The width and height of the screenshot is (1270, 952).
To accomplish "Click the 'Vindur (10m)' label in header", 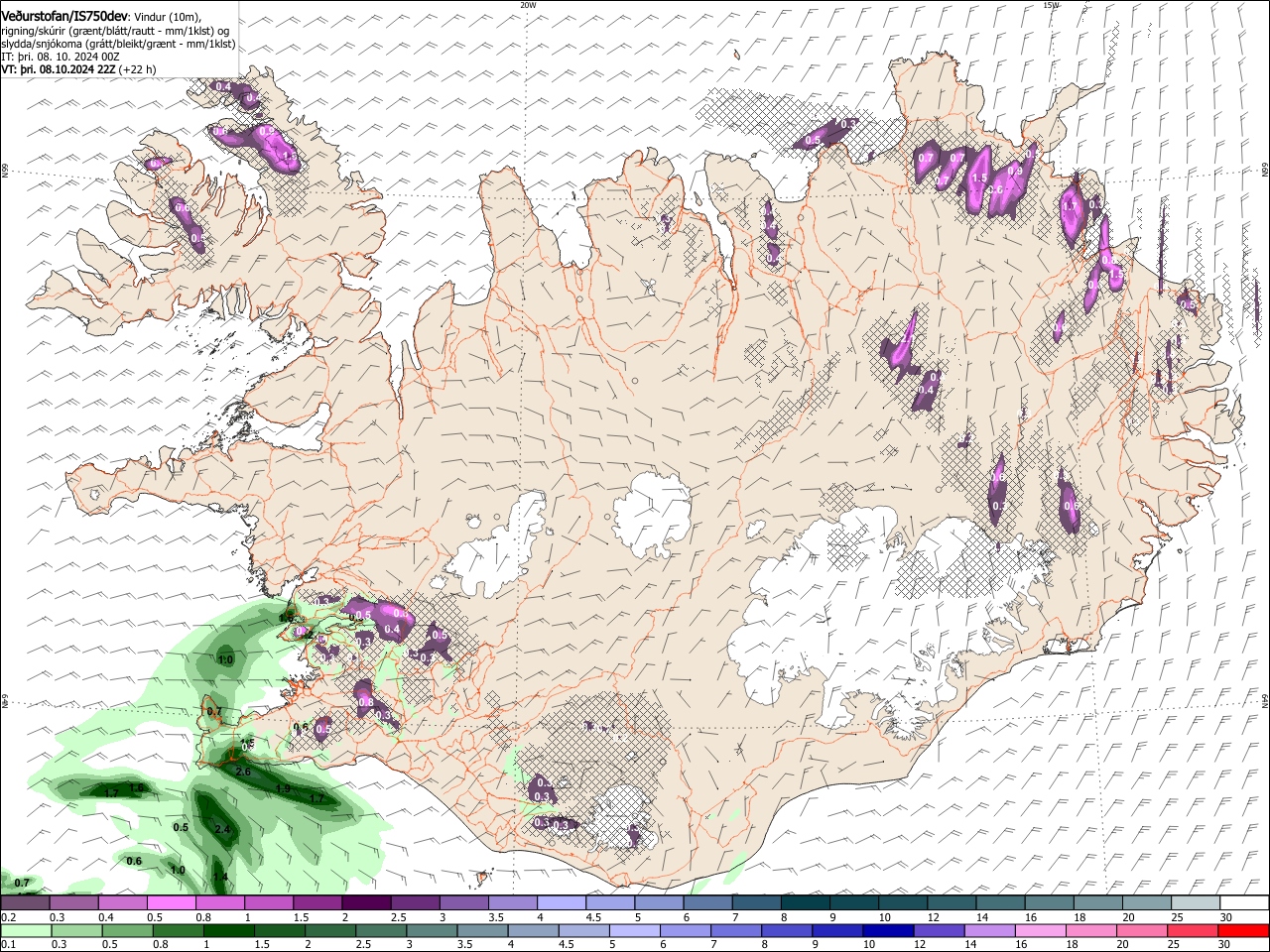I will 167,16.
